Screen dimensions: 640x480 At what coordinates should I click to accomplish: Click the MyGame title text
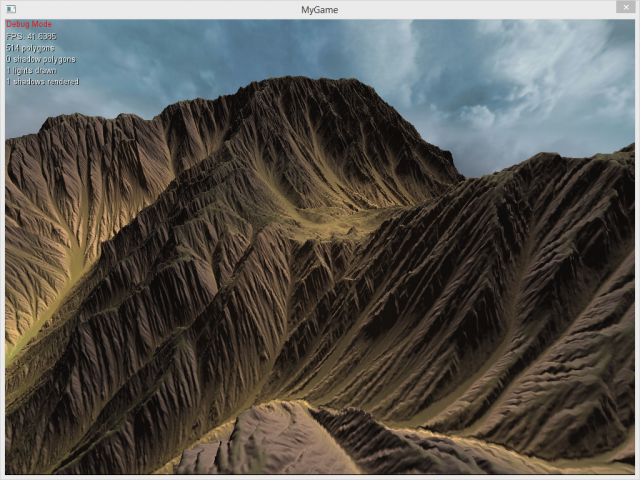(x=320, y=9)
